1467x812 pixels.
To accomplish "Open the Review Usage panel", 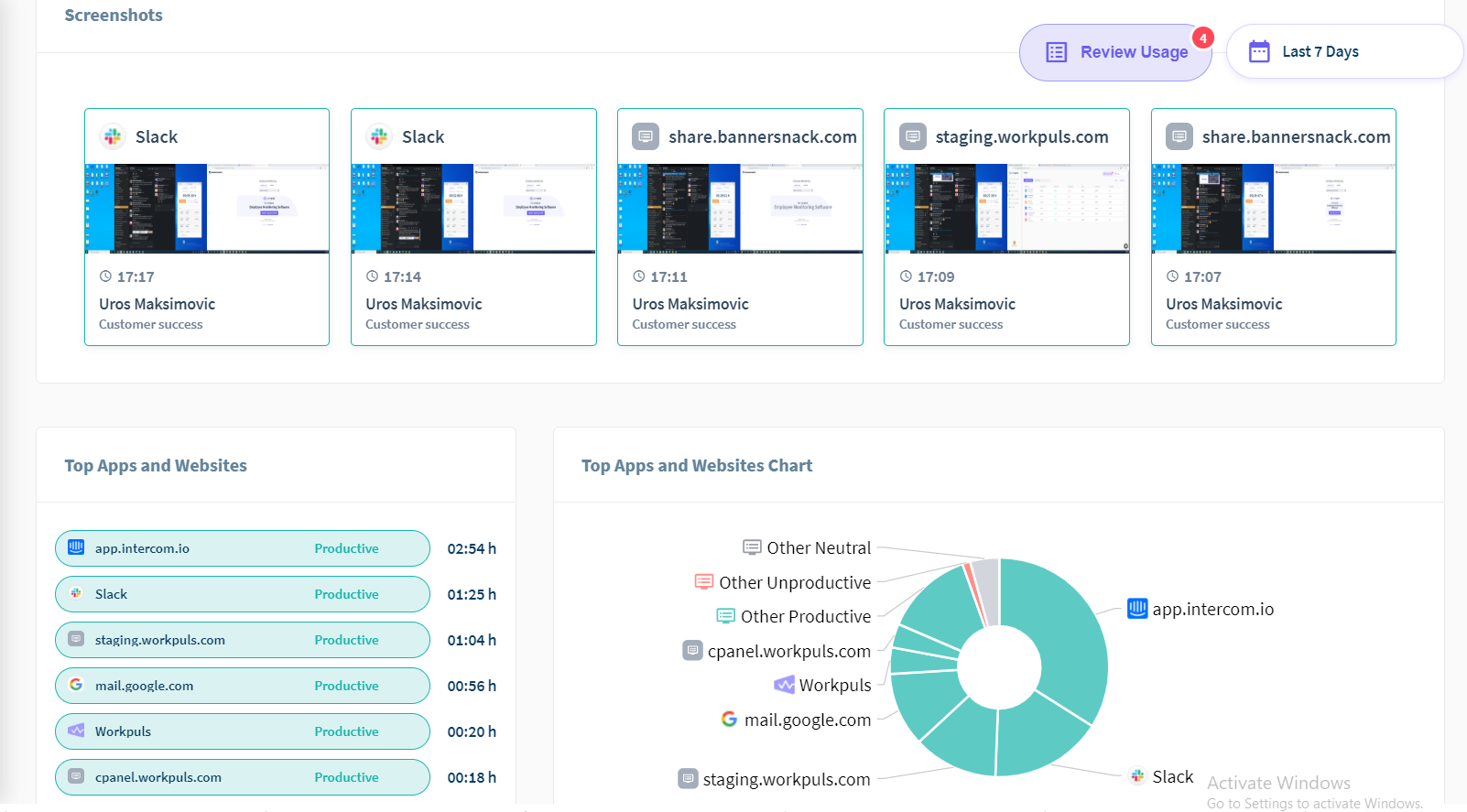I will (1115, 52).
